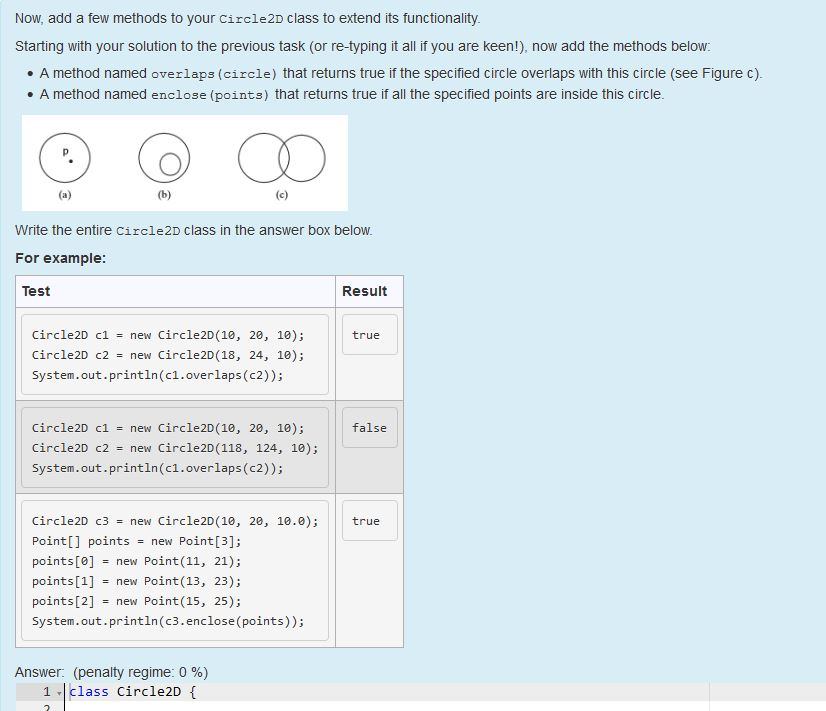
Task: Click the false result cell
Action: pyautogui.click(x=370, y=428)
